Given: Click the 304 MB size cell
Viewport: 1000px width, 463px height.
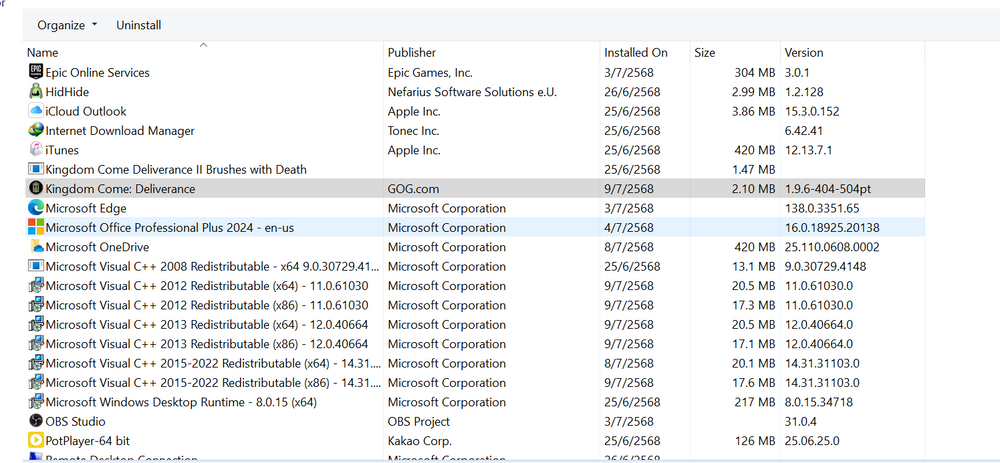Looking at the screenshot, I should pyautogui.click(x=755, y=73).
